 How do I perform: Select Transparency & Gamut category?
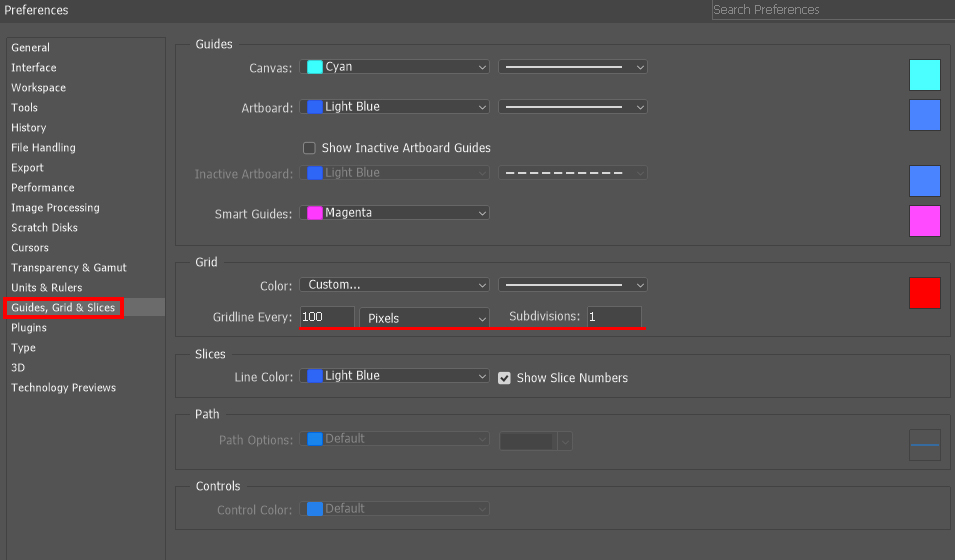pos(69,268)
